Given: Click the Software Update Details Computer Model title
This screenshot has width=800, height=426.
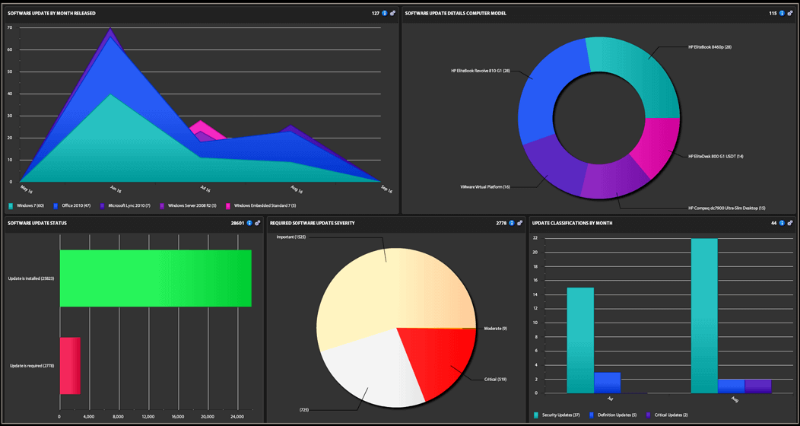Looking at the screenshot, I should pyautogui.click(x=455, y=13).
